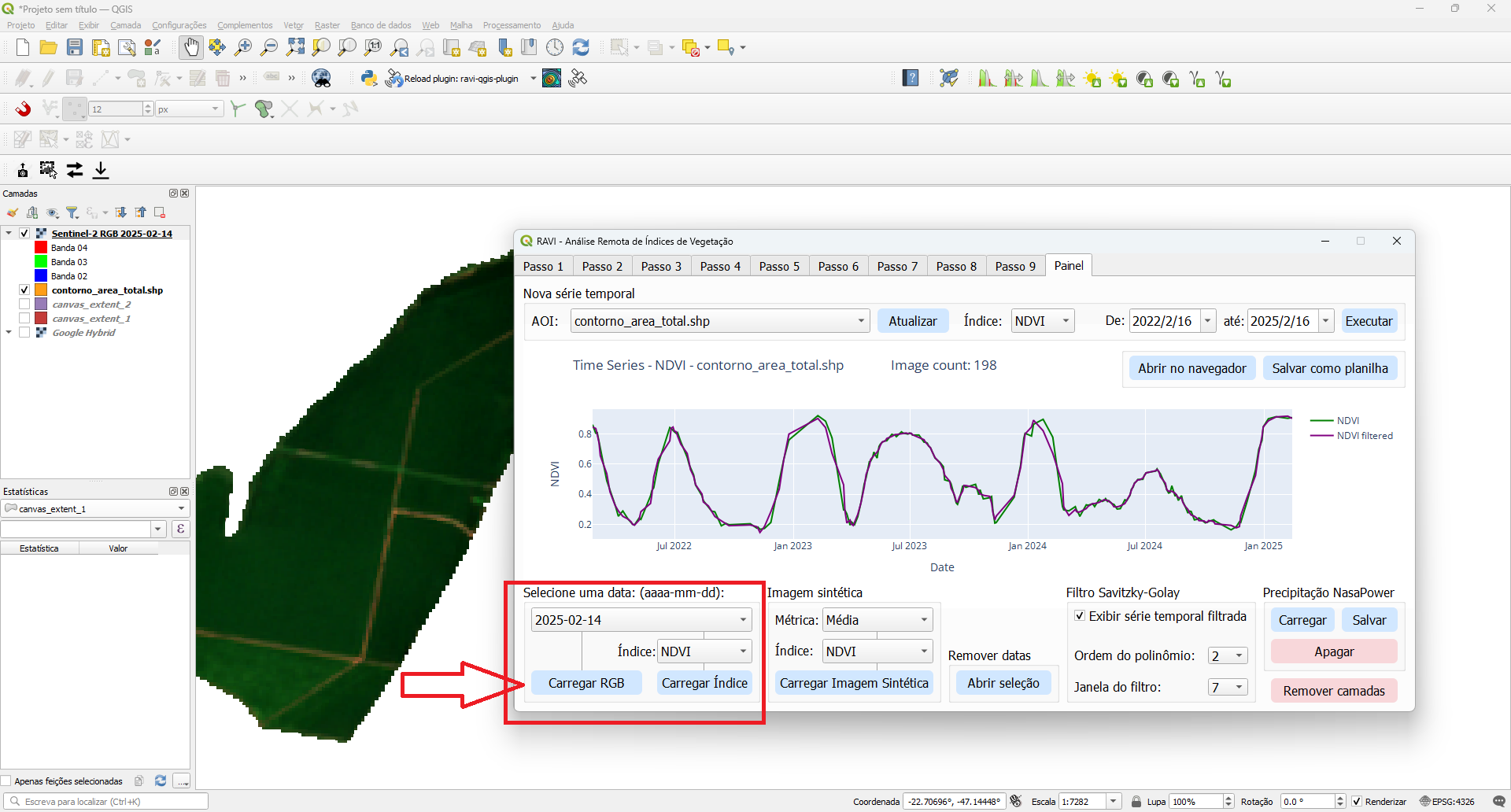Collapse the Sentinel-2 RGB layer tree node
1511x812 pixels.
click(x=9, y=233)
